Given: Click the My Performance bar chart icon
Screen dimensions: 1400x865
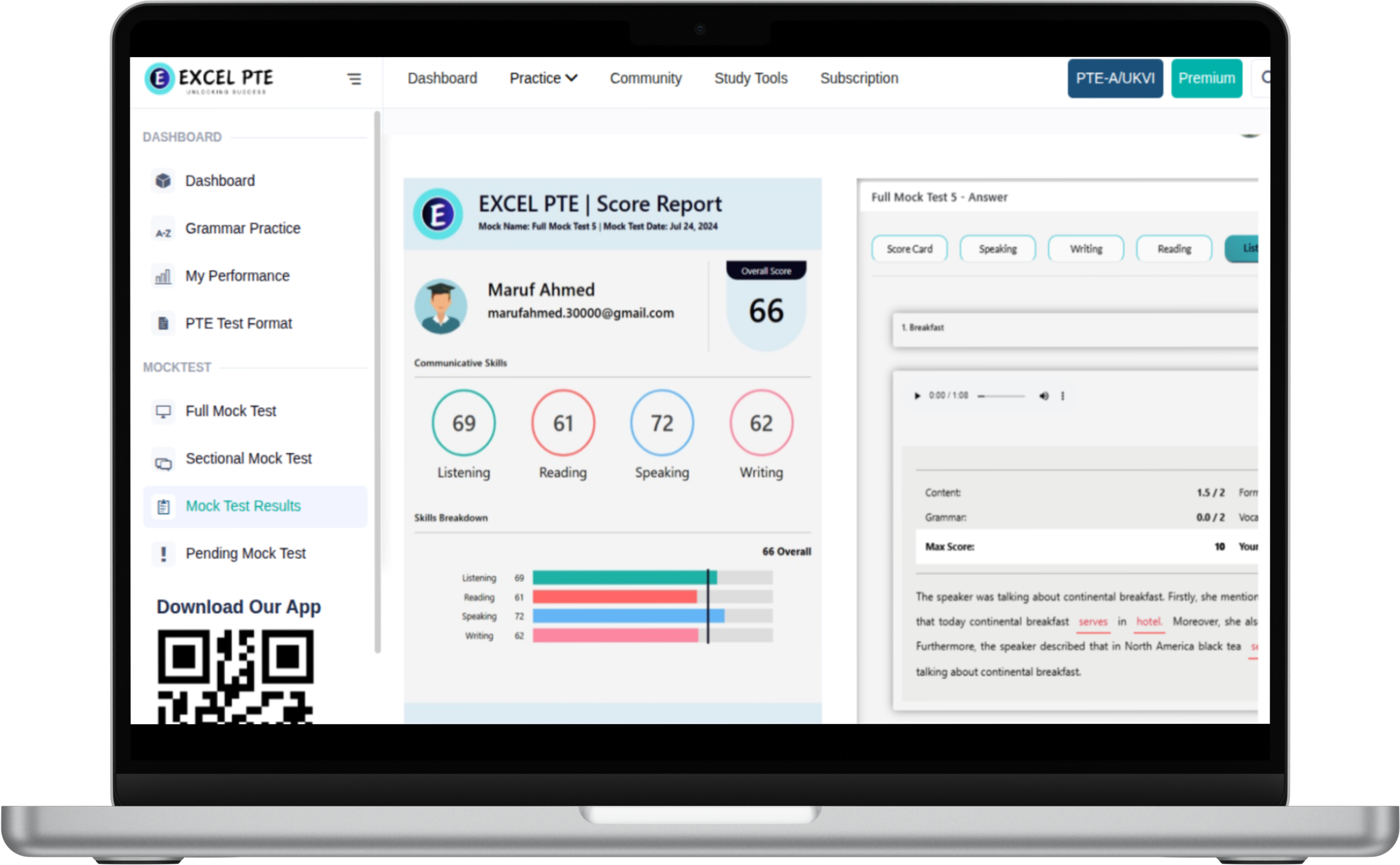Looking at the screenshot, I should coord(163,276).
